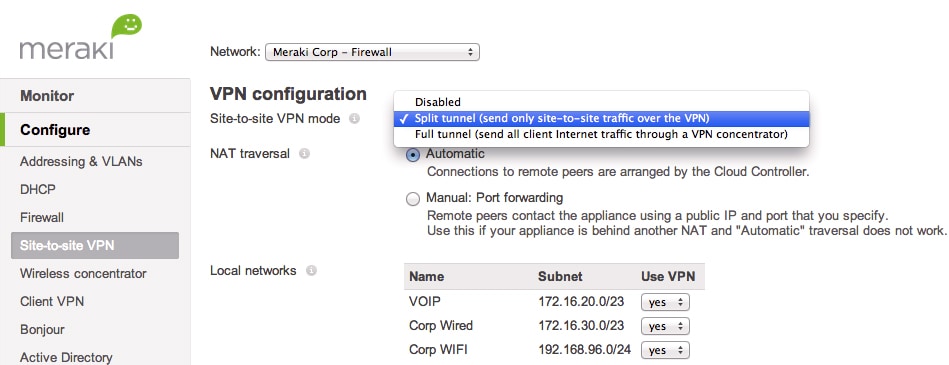The width and height of the screenshot is (949, 365).
Task: Click the NAT traversal label
Action: tap(250, 154)
